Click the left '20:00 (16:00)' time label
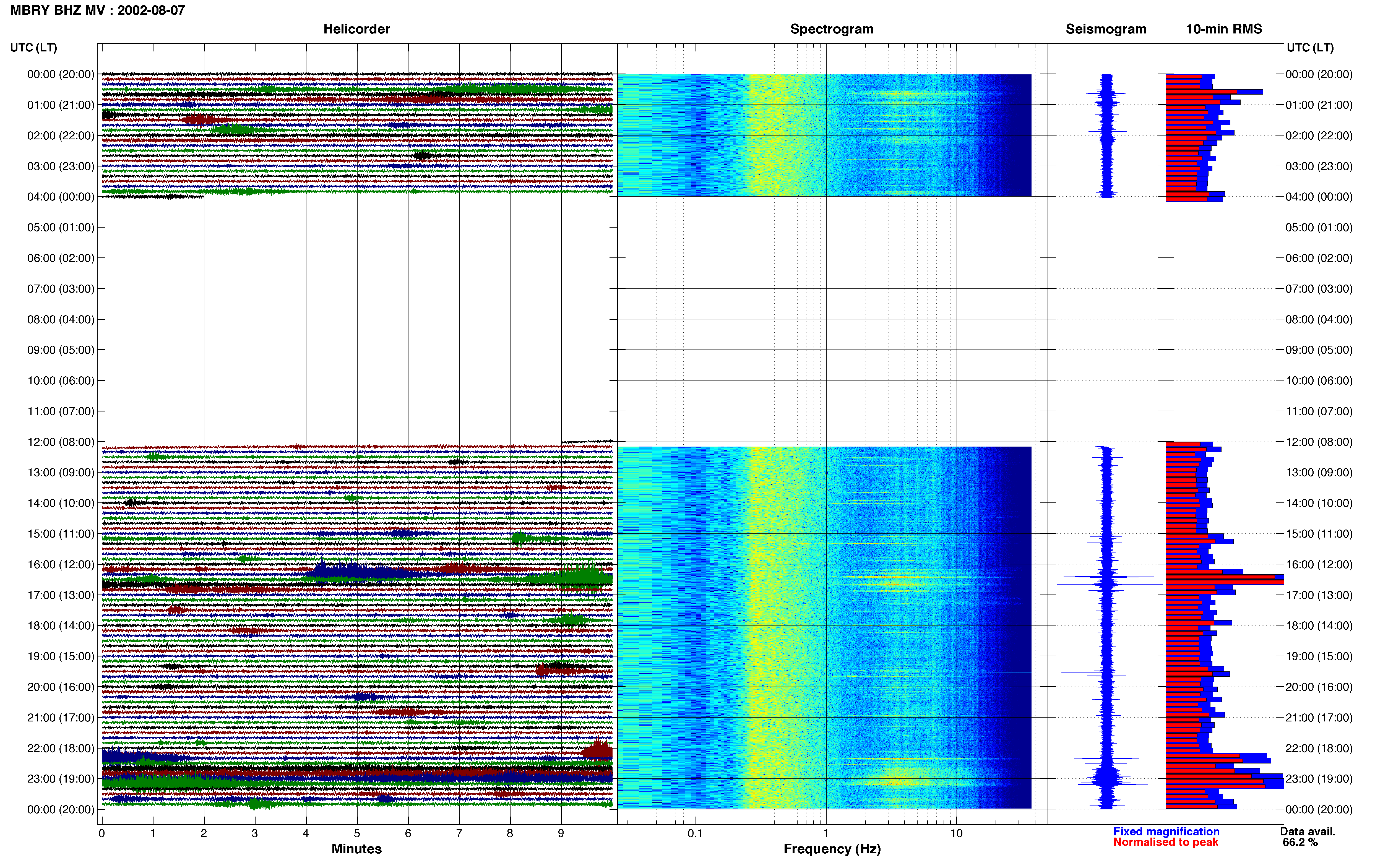This screenshot has height=868, width=1388. [x=61, y=687]
